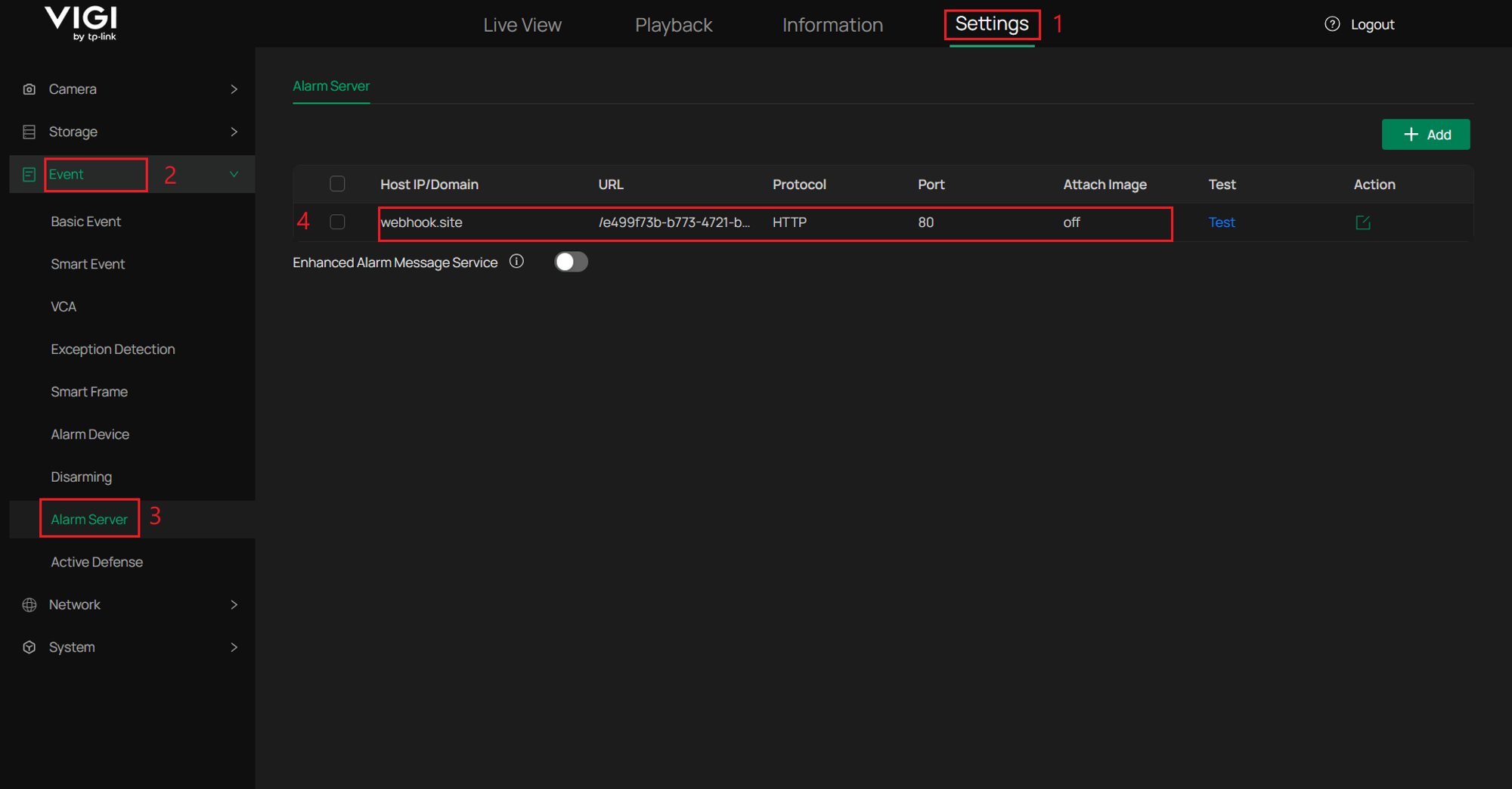This screenshot has height=789, width=1512.
Task: Click the Camera icon in sidebar
Action: [29, 89]
